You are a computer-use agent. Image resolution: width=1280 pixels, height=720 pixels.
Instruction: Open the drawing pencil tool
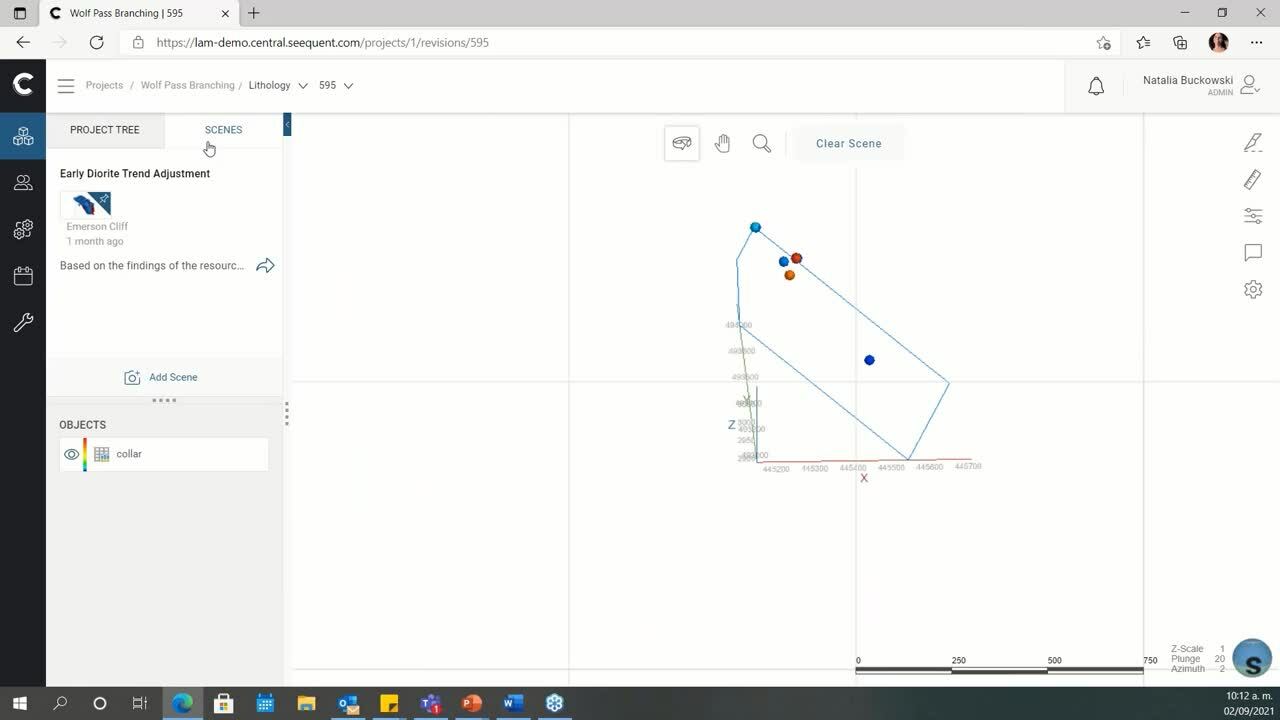(x=1253, y=143)
